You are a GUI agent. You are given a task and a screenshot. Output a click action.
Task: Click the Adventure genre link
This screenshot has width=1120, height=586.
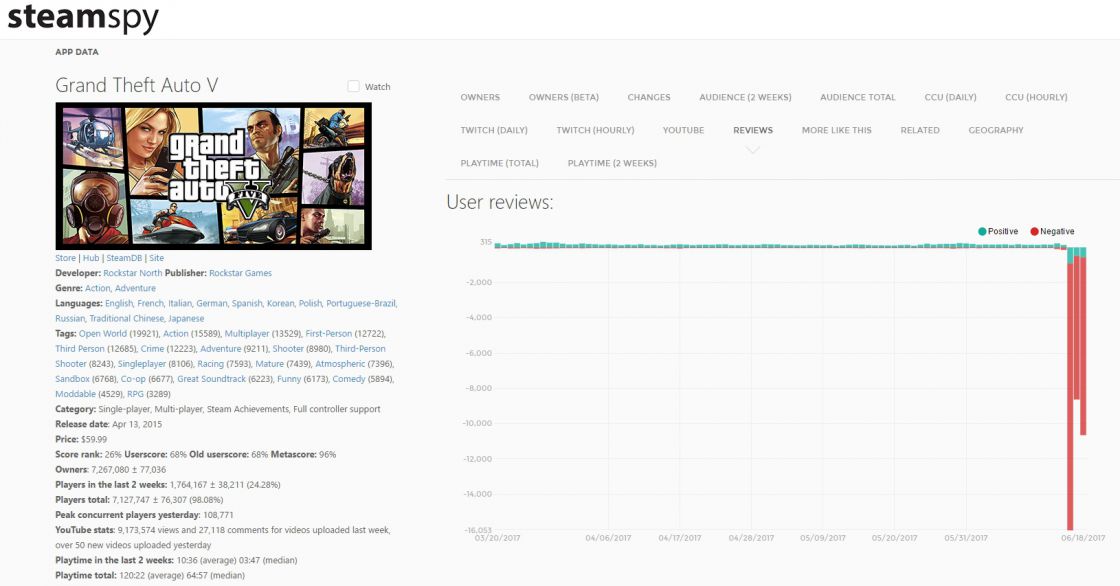(135, 288)
